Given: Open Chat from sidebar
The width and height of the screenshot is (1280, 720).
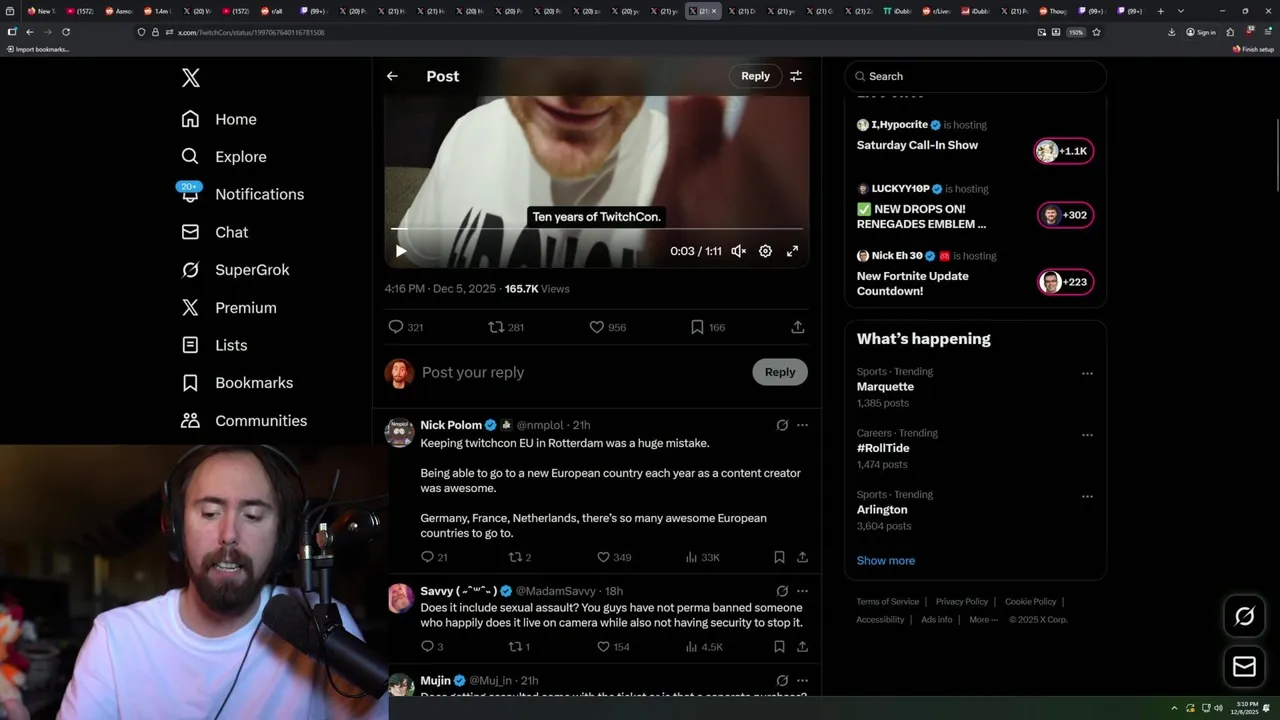Looking at the screenshot, I should (x=214, y=232).
